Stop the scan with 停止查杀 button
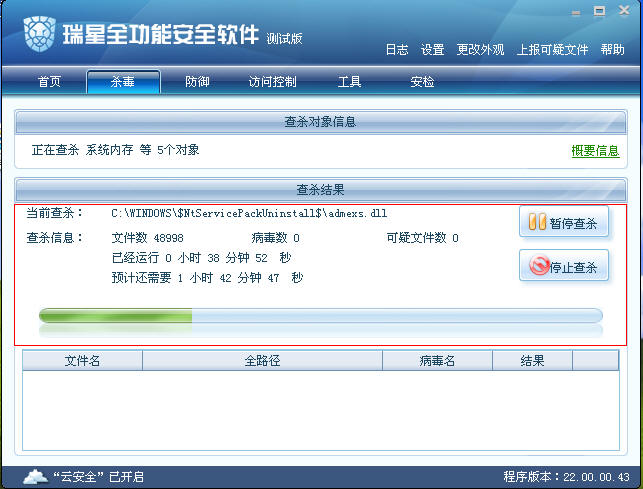The width and height of the screenshot is (643, 489). [563, 266]
